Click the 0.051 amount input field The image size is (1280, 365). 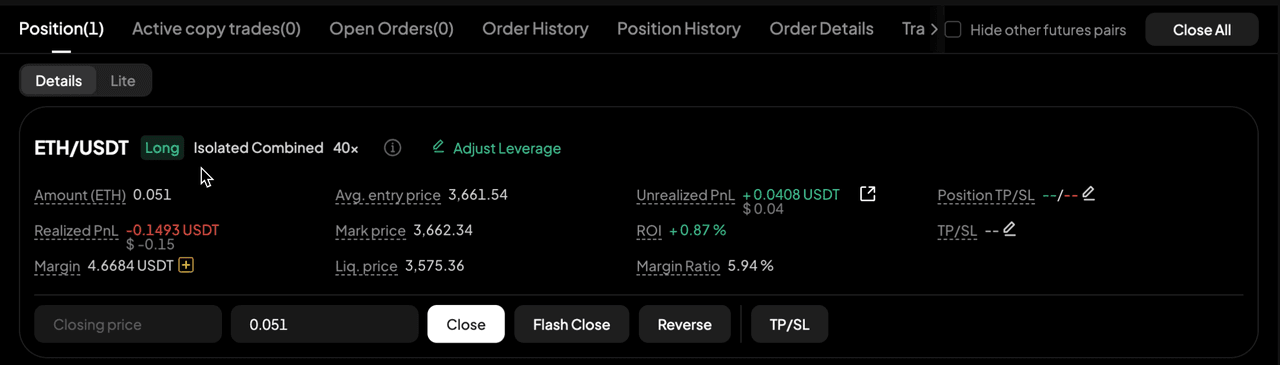click(x=324, y=324)
